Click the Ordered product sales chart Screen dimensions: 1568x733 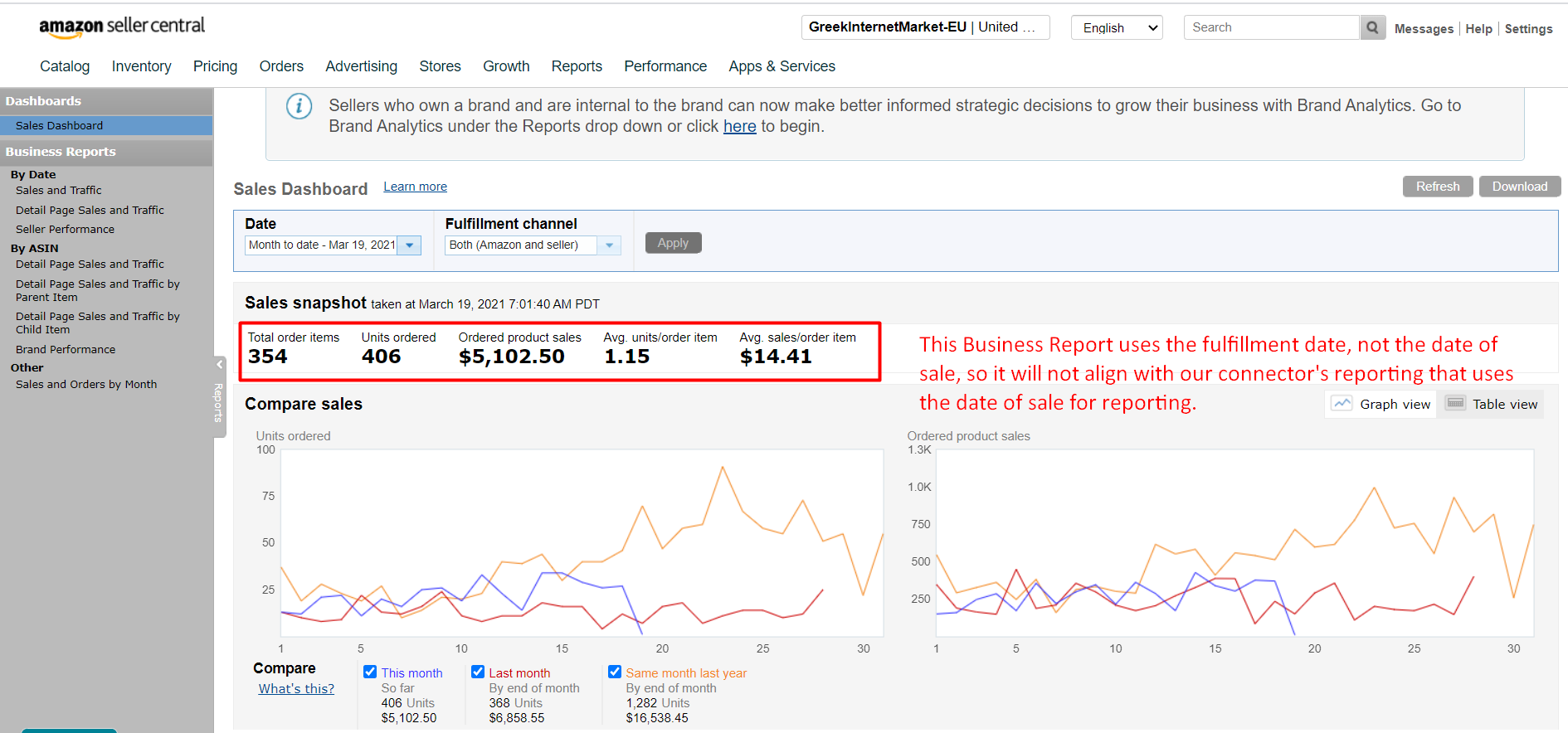tap(1234, 543)
